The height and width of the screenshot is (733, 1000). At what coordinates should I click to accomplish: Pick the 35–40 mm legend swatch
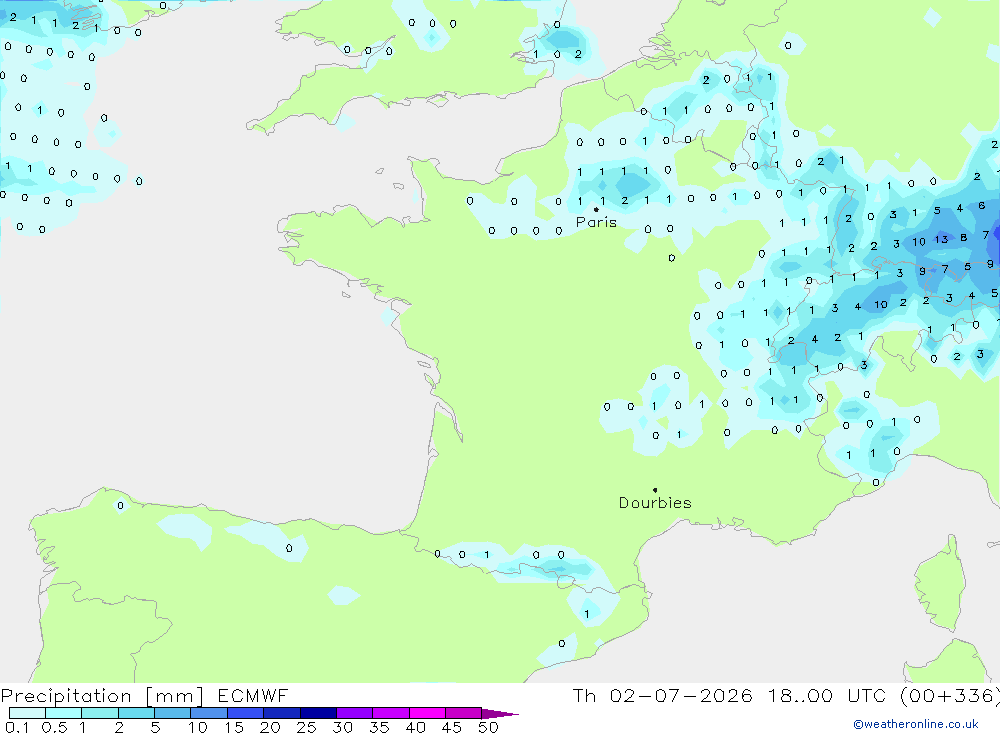tap(391, 713)
